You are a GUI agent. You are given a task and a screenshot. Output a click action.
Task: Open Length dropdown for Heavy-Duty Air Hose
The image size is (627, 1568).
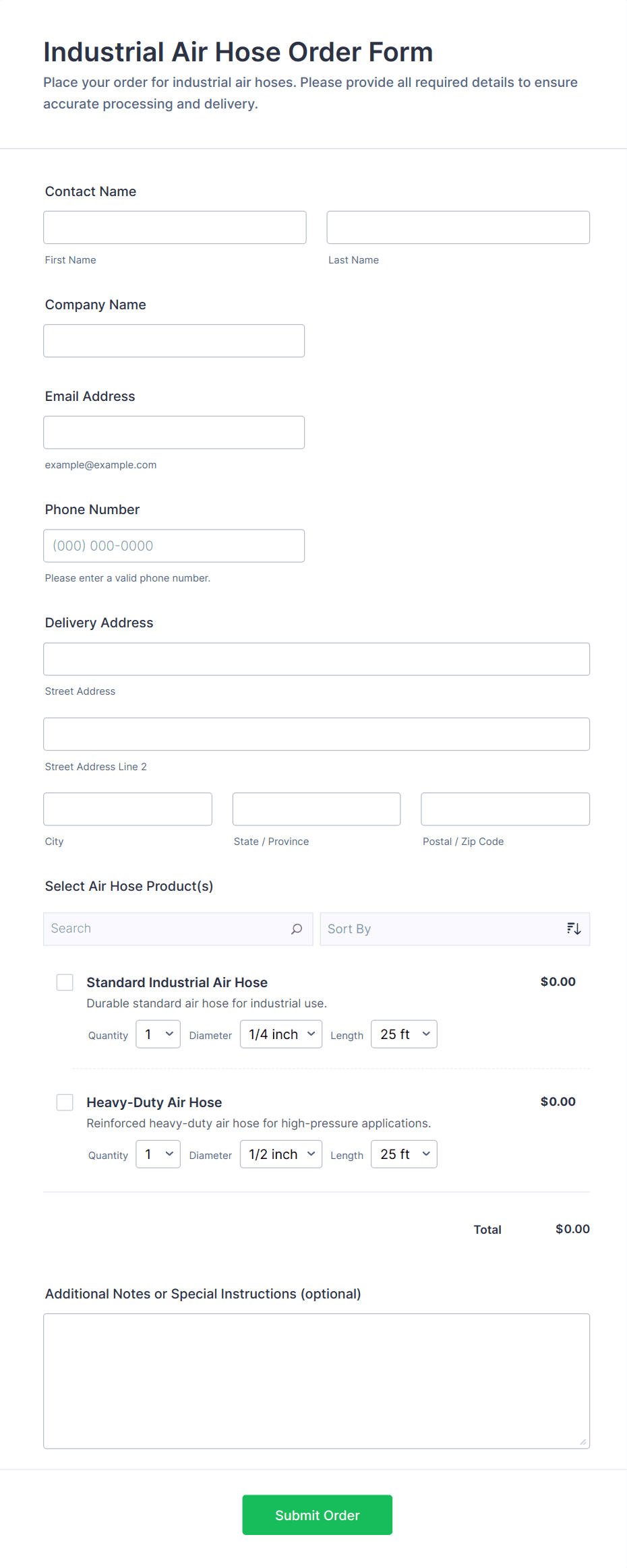pos(404,1154)
